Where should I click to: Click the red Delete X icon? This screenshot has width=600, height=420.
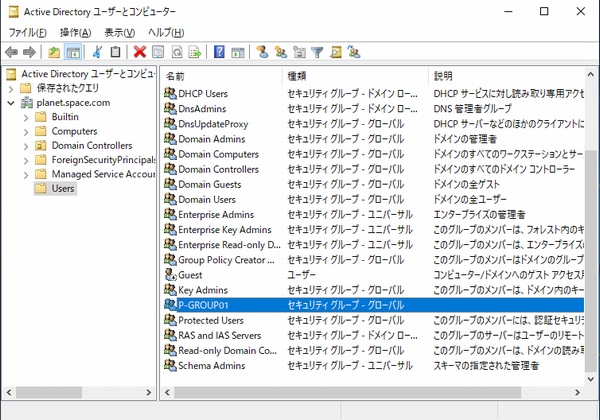click(140, 52)
